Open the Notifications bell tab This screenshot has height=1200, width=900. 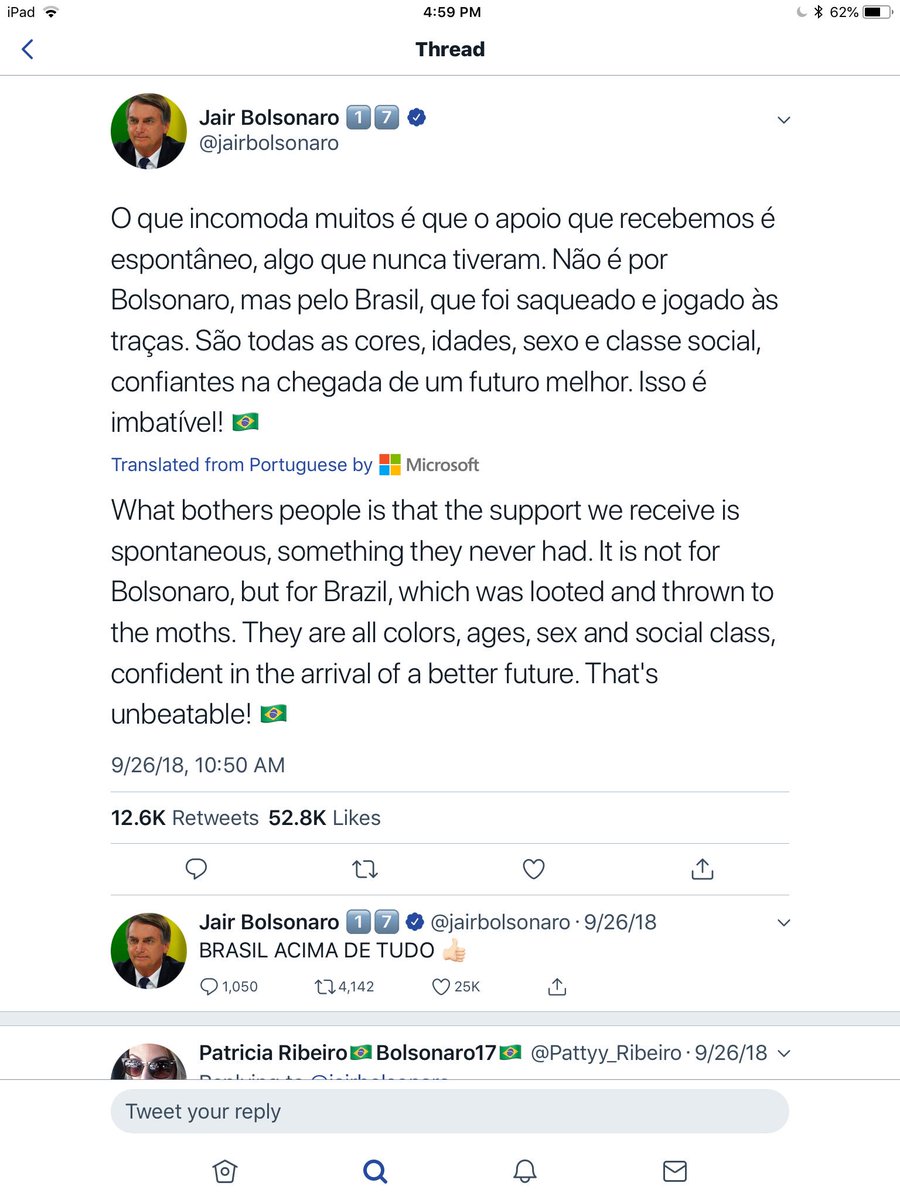pos(525,1170)
